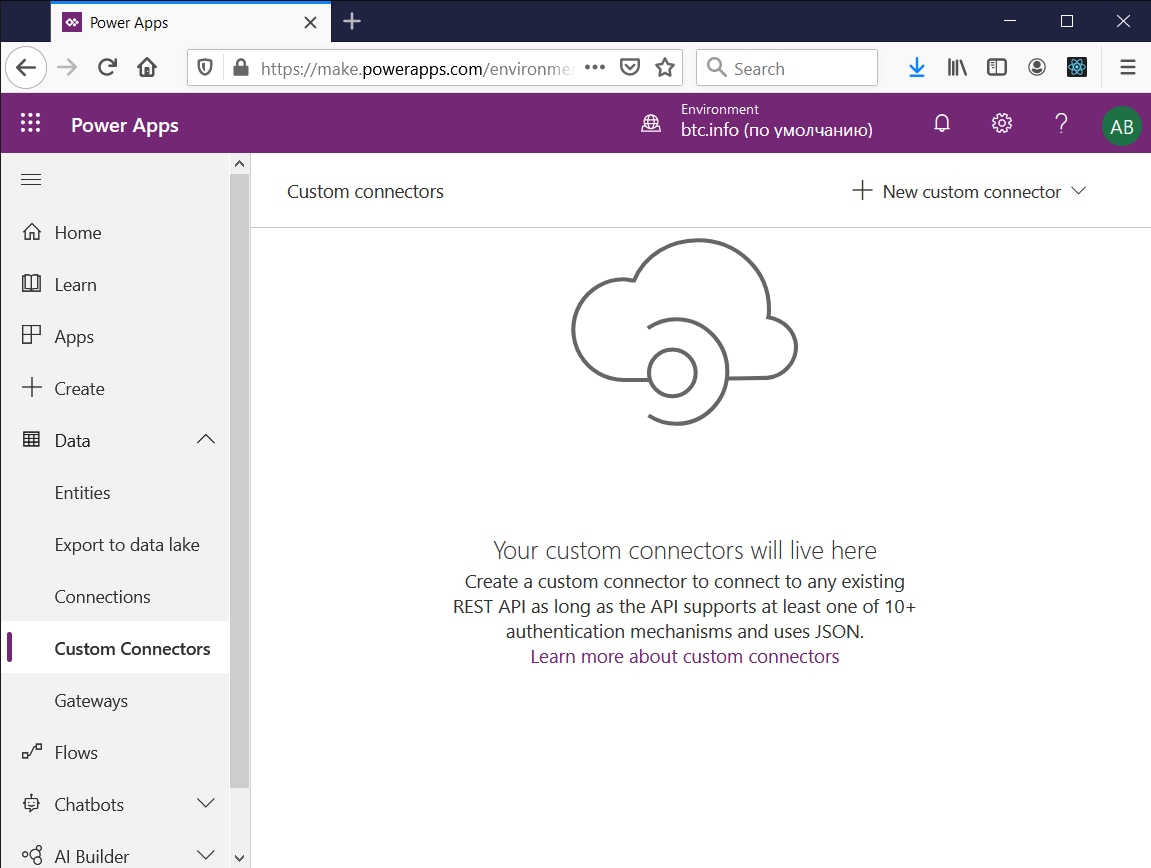Click the sidebar scrollbar down arrow
This screenshot has width=1151, height=868.
coord(239,858)
